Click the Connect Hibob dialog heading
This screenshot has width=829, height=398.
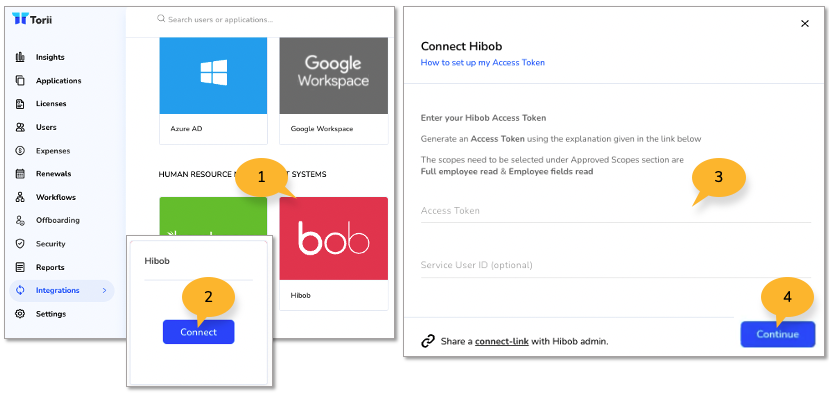click(x=461, y=46)
